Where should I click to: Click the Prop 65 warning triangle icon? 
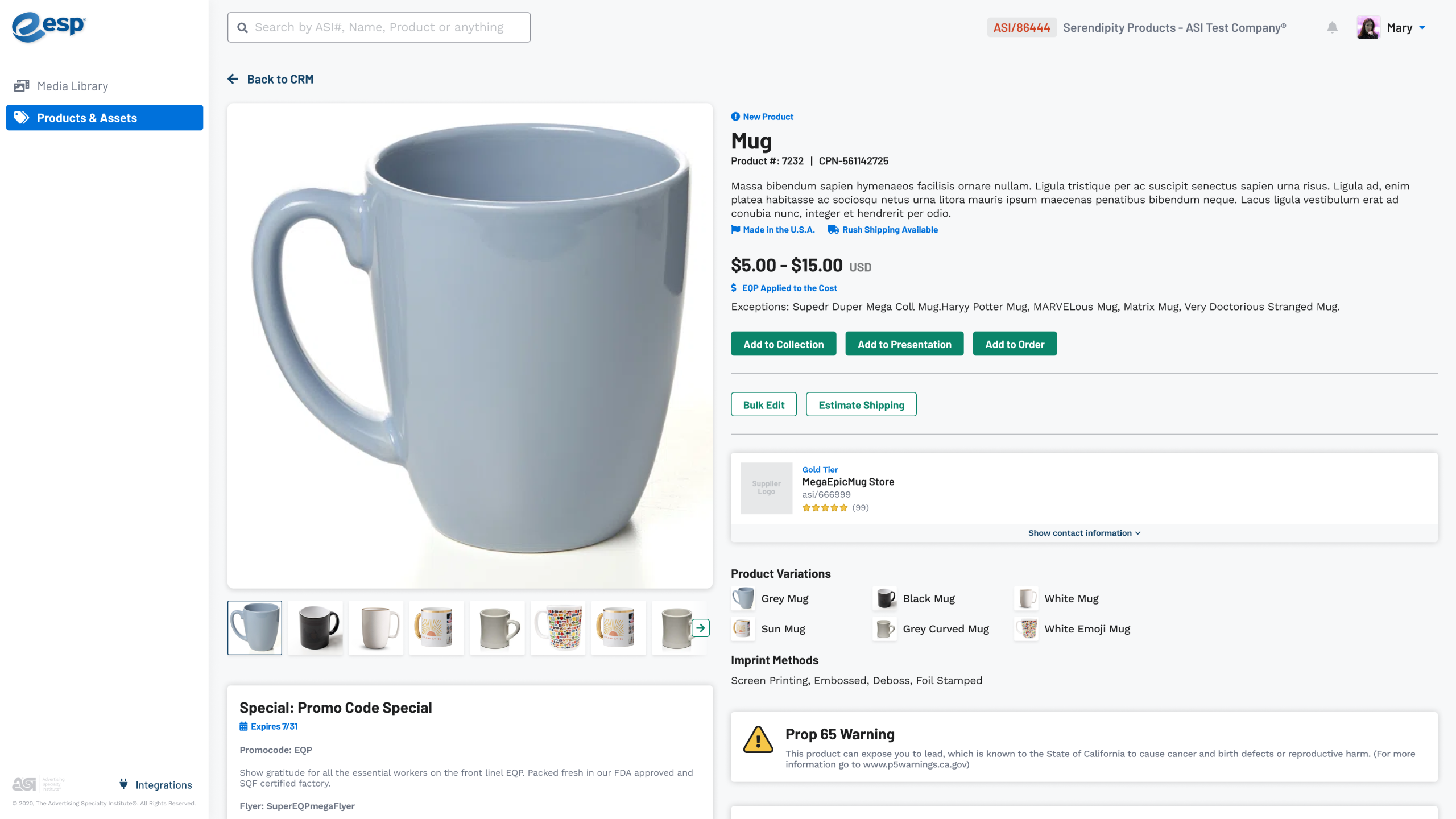tap(758, 740)
